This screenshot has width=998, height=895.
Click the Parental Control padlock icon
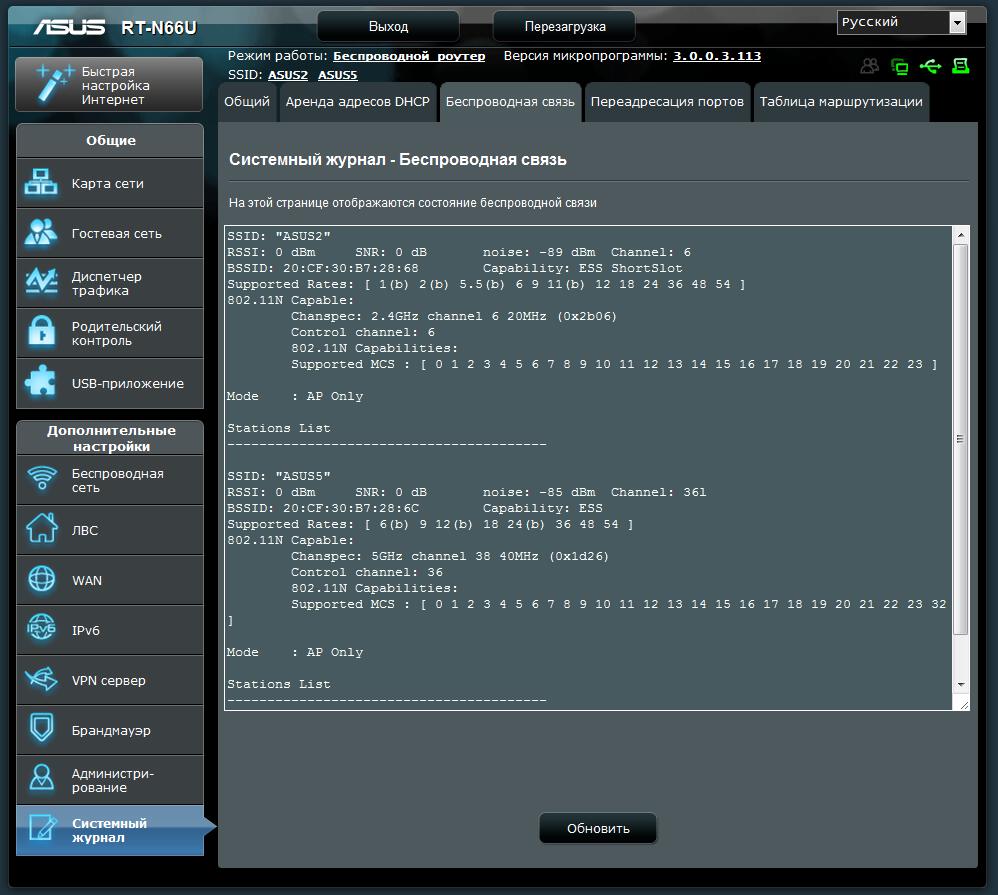[x=41, y=332]
